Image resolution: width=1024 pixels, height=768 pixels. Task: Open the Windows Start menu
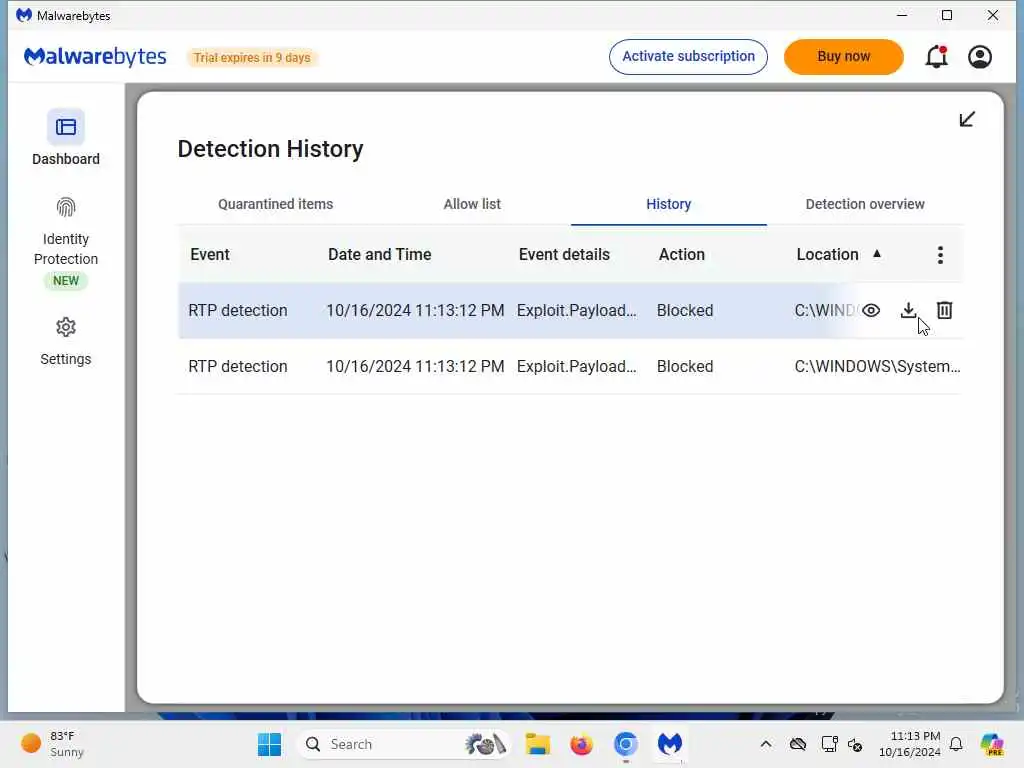(269, 744)
